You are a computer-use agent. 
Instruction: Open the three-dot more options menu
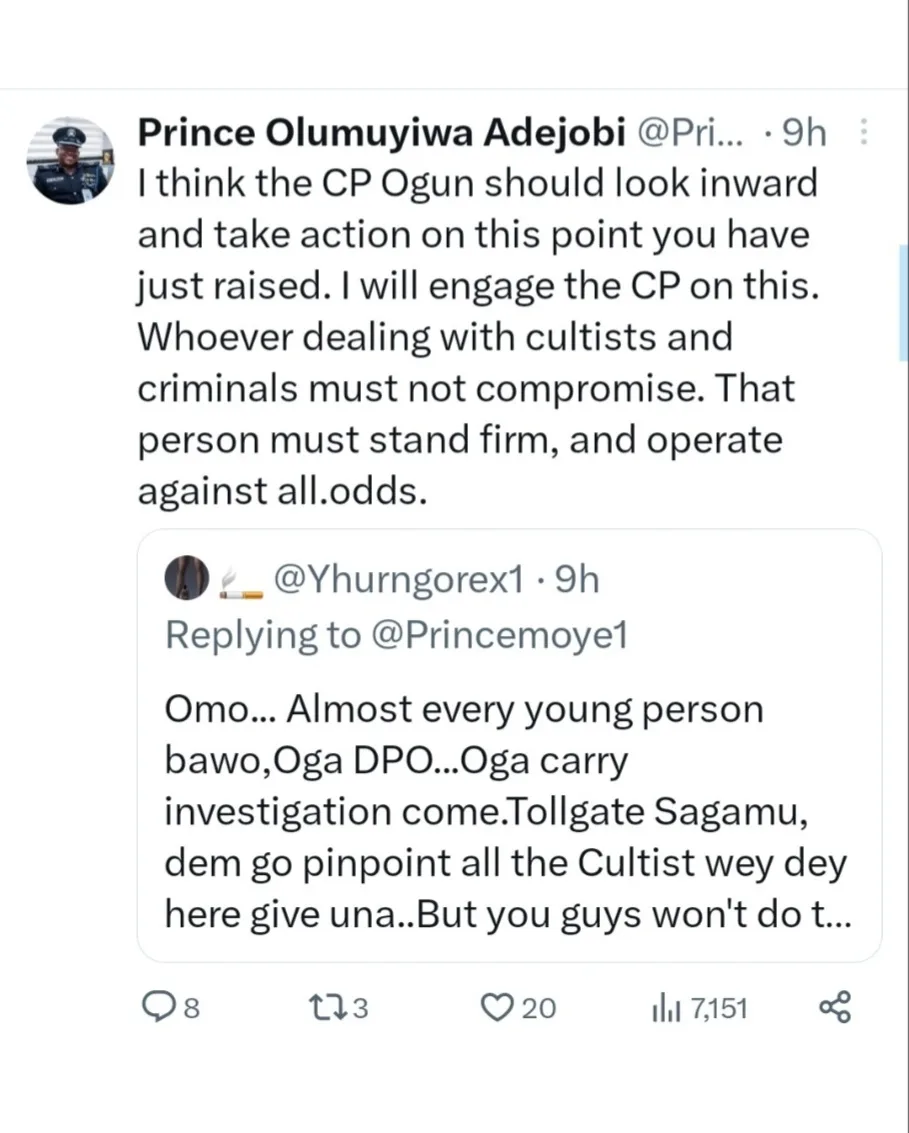coord(864,133)
